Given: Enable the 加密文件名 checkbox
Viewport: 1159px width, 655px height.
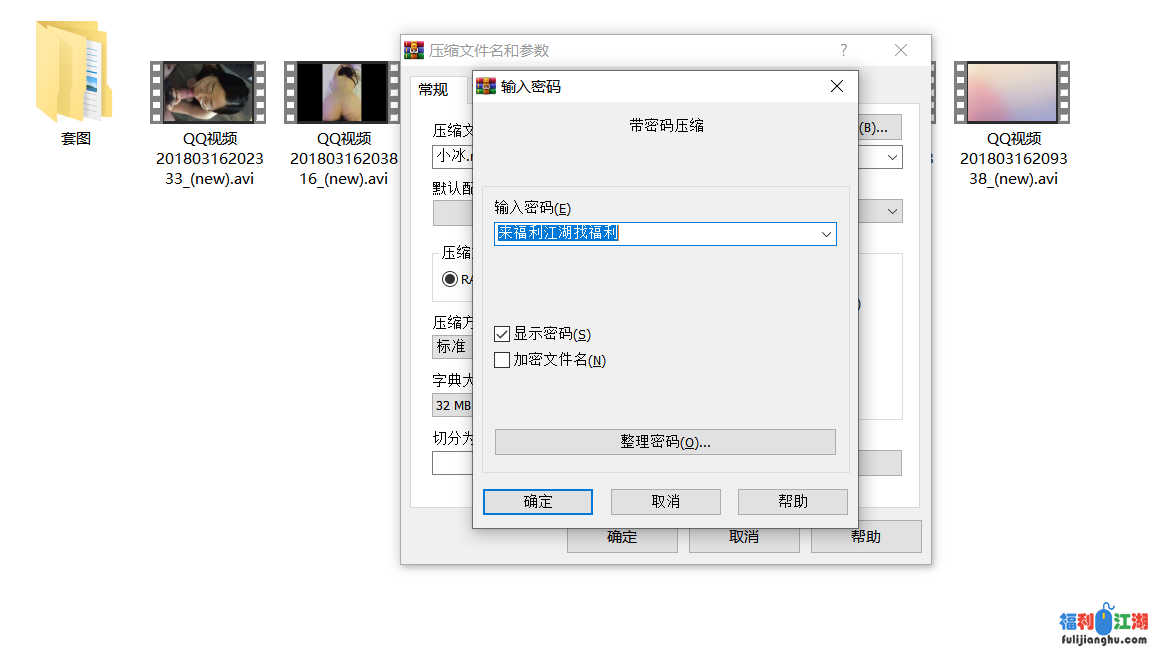Looking at the screenshot, I should 502,360.
